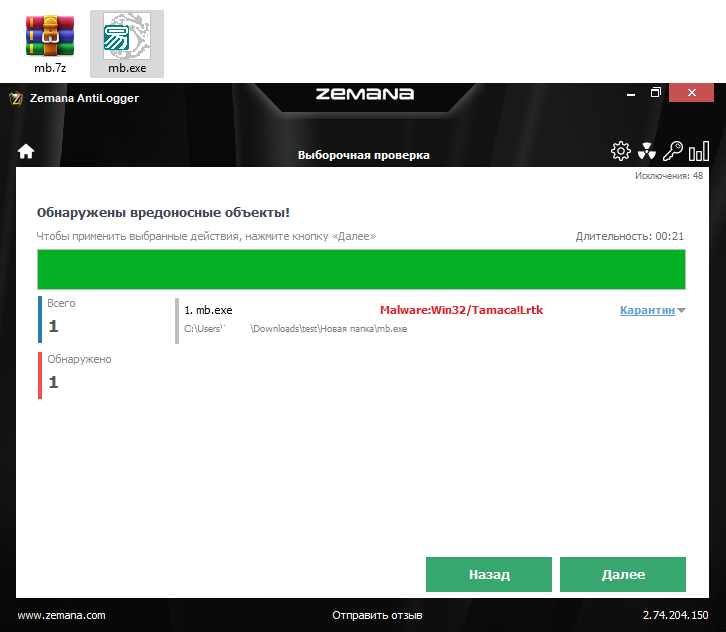Open the statistics bar chart icon
The image size is (726, 632).
pos(699,151)
